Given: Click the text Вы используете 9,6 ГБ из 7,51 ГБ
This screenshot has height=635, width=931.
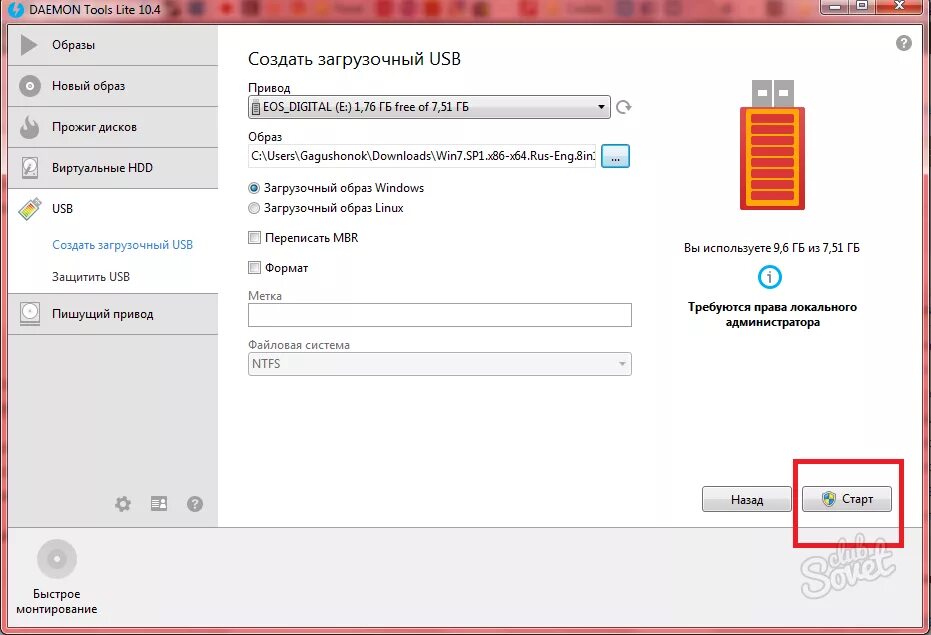Looking at the screenshot, I should 771,248.
